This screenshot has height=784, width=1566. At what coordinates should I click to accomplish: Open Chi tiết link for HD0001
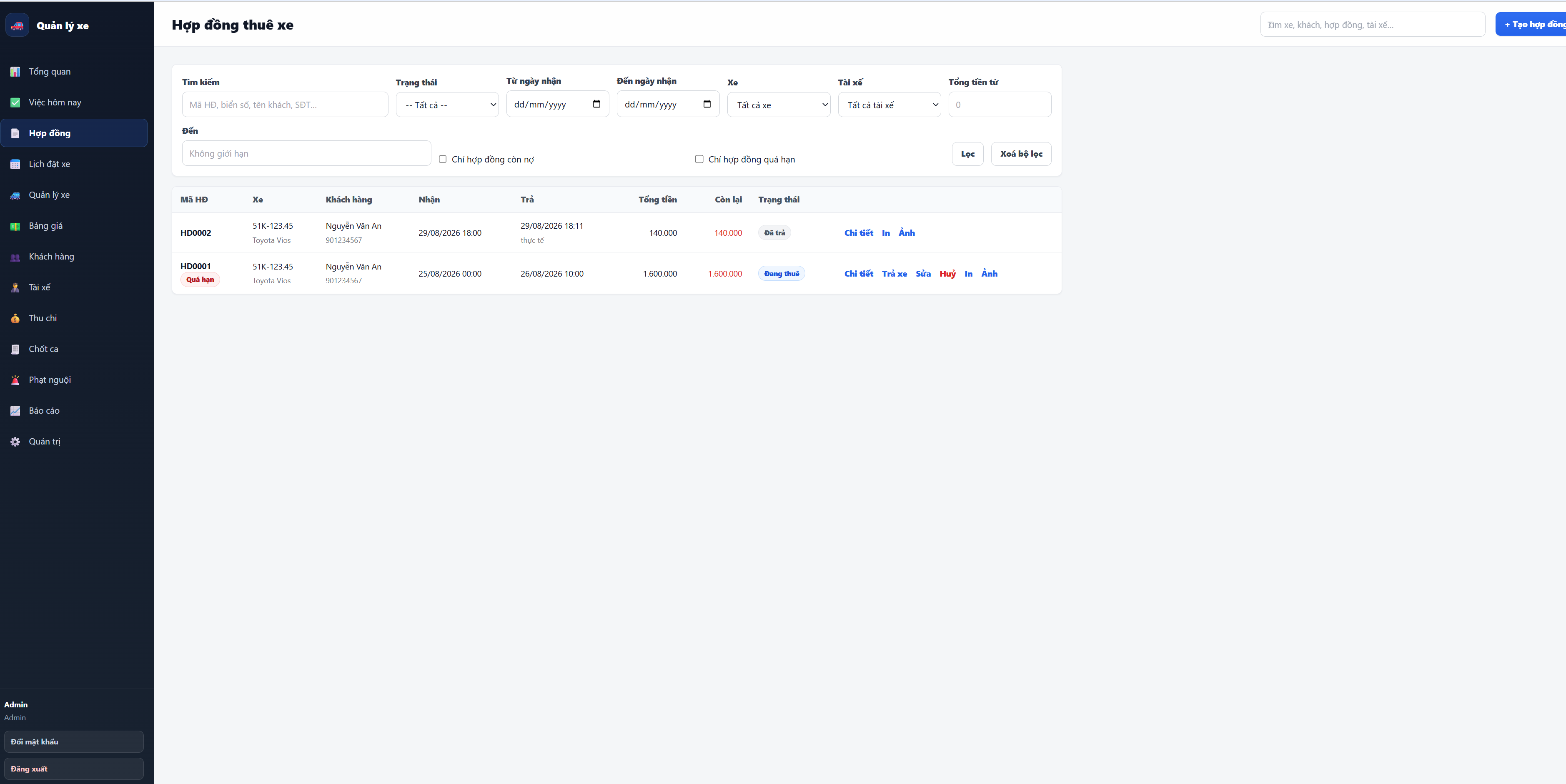[858, 274]
